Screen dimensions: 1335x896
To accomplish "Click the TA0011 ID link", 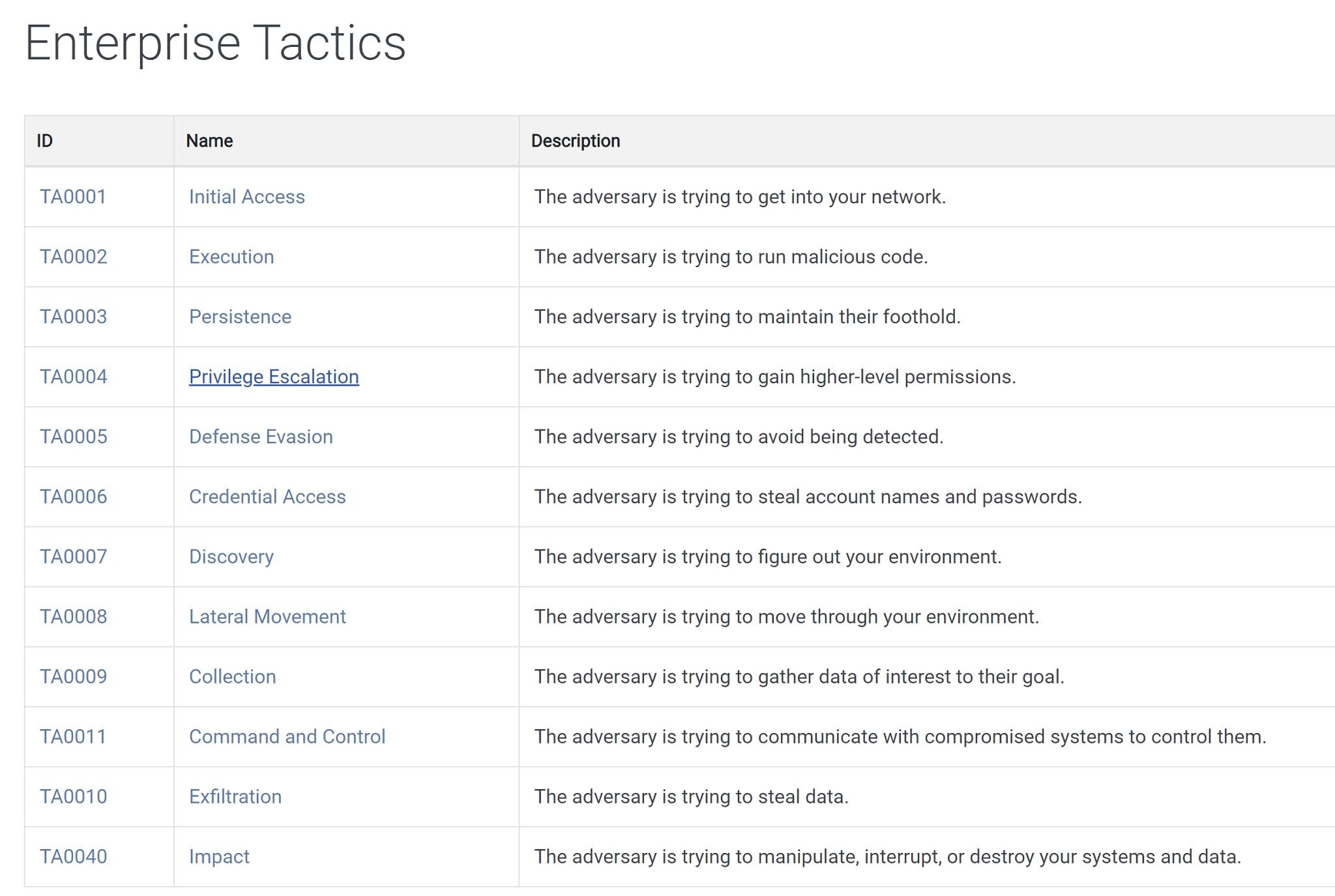I will (72, 736).
